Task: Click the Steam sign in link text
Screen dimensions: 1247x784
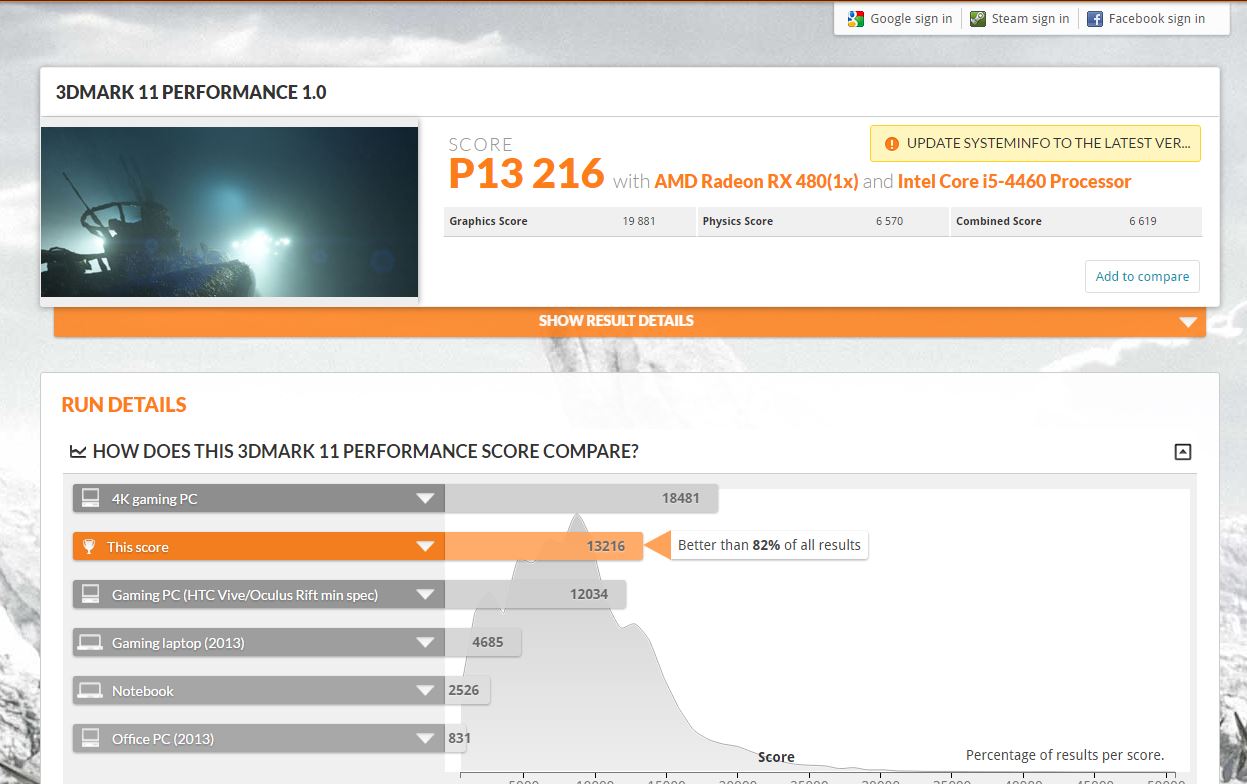Action: click(1030, 18)
